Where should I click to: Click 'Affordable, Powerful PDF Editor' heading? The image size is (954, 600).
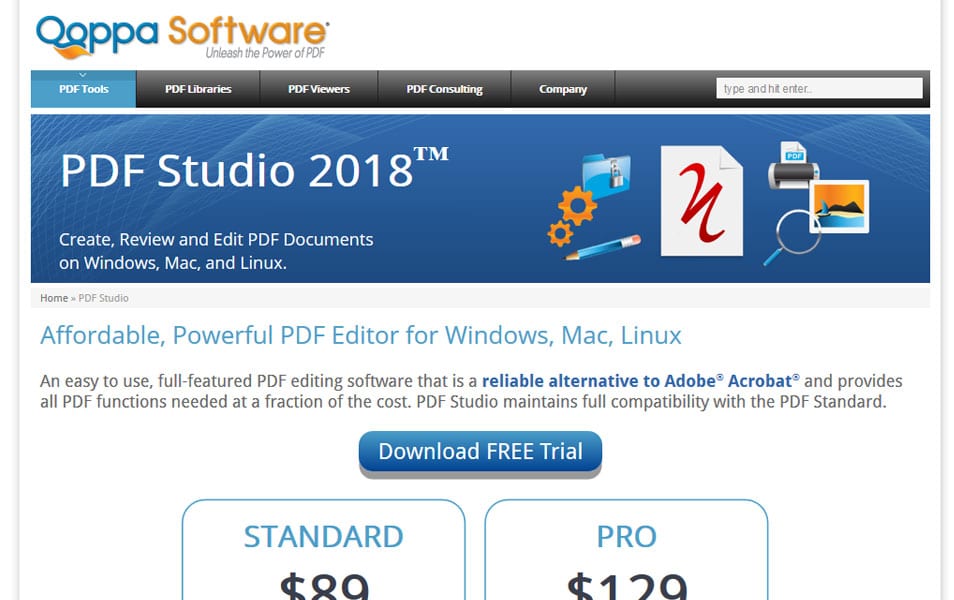(x=361, y=336)
